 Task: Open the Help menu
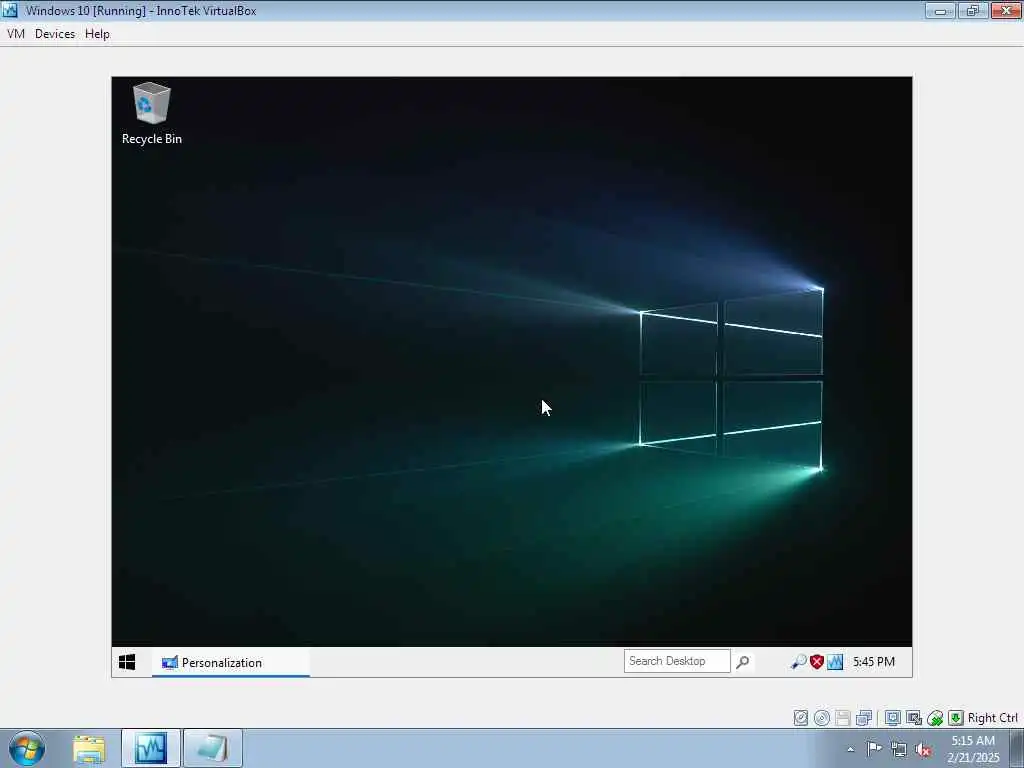pyautogui.click(x=97, y=34)
